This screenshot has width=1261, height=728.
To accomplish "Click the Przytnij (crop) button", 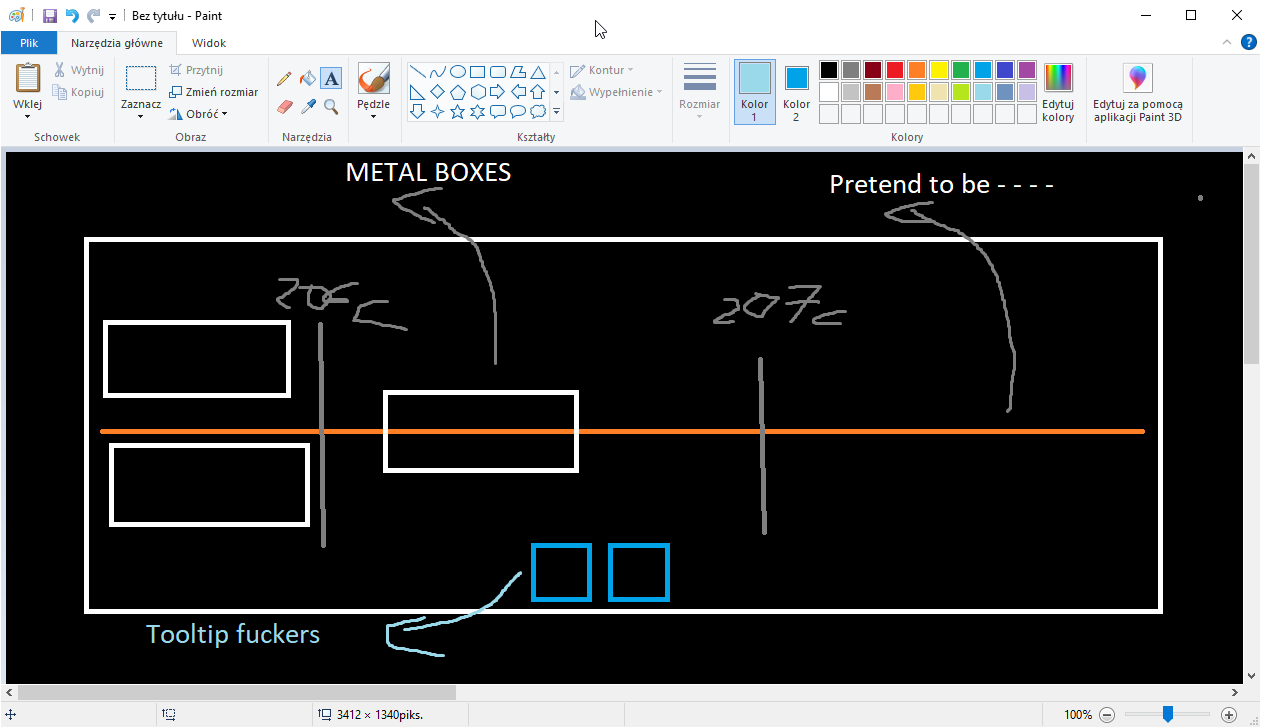I will click(x=196, y=70).
